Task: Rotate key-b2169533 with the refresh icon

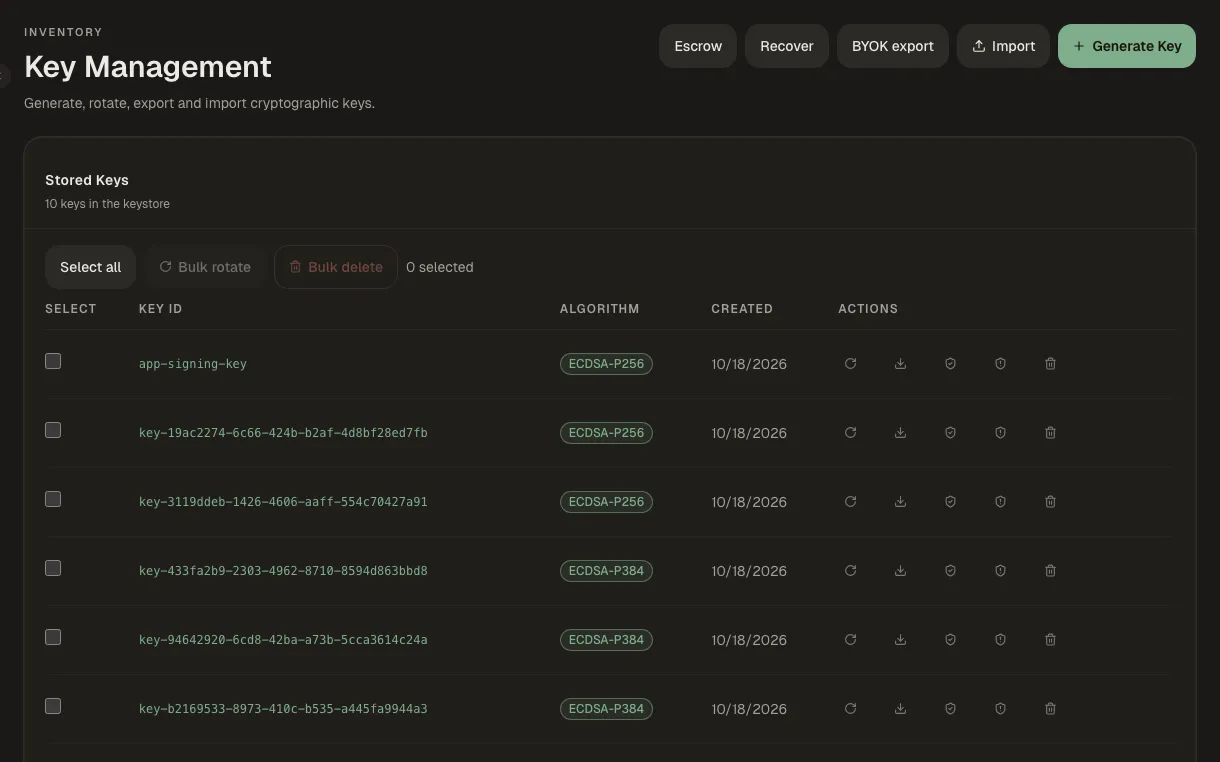Action: (x=850, y=709)
